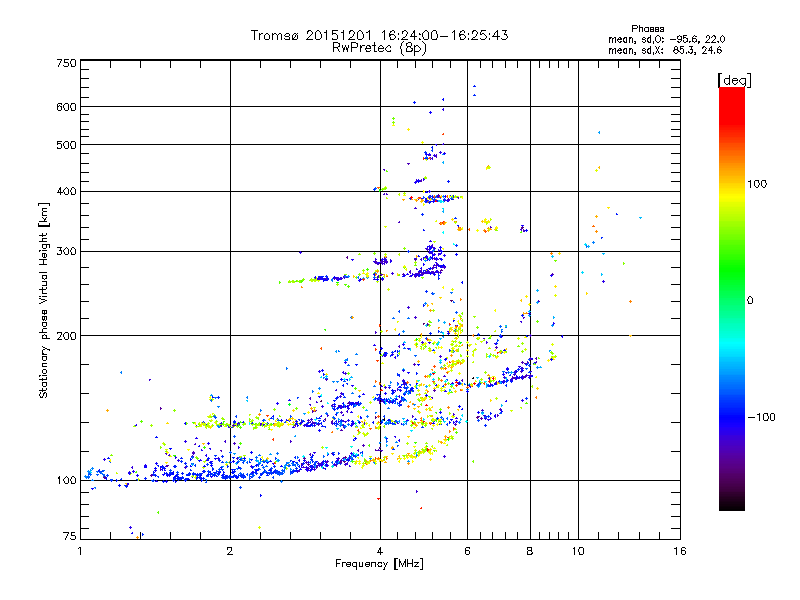Click the "mean, sd,X: 85.3, 24.6" line
This screenshot has width=800, height=600.
click(665, 50)
